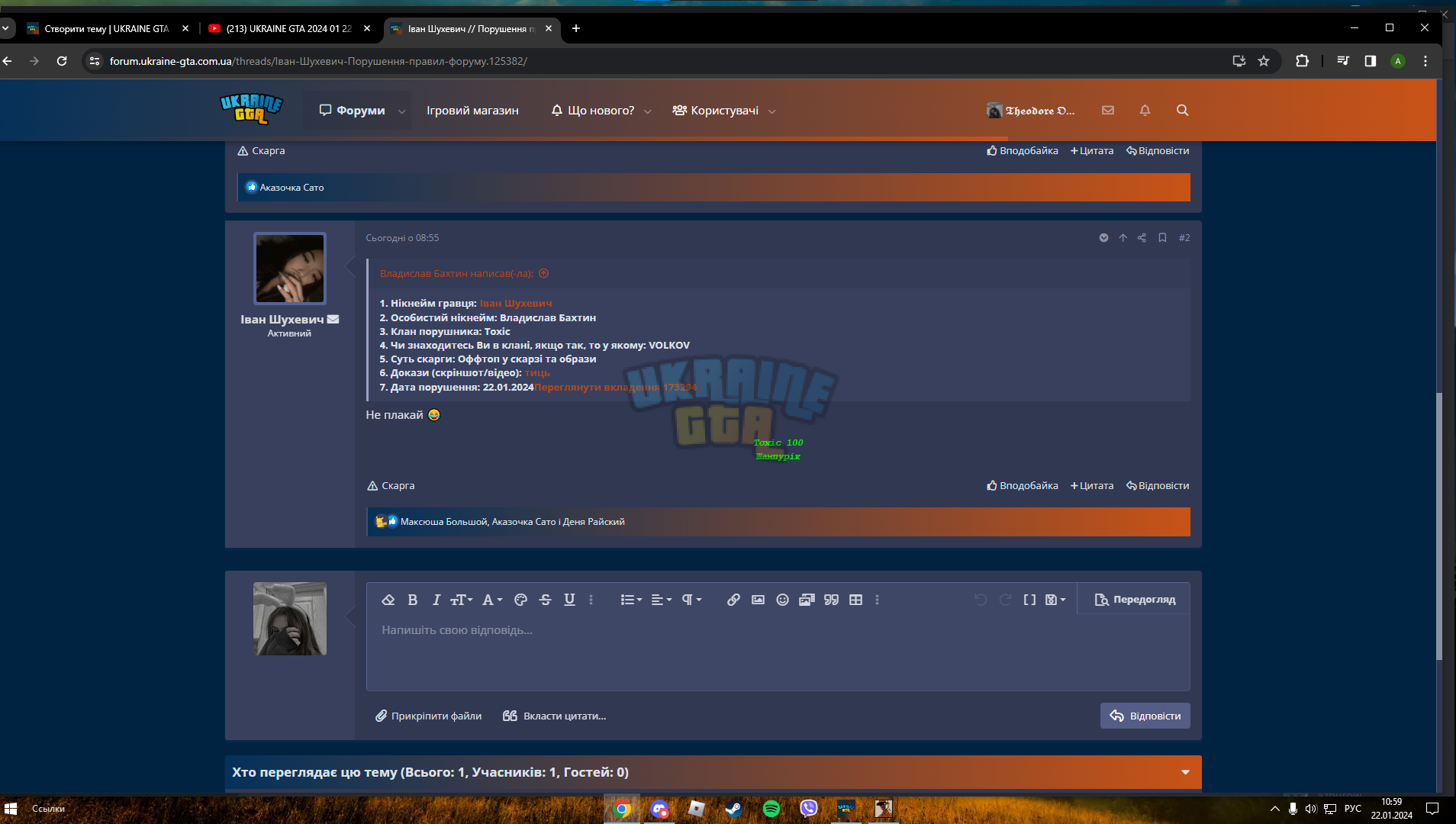The height and width of the screenshot is (824, 1456).
Task: Open the Форуми menu item
Action: 352,111
